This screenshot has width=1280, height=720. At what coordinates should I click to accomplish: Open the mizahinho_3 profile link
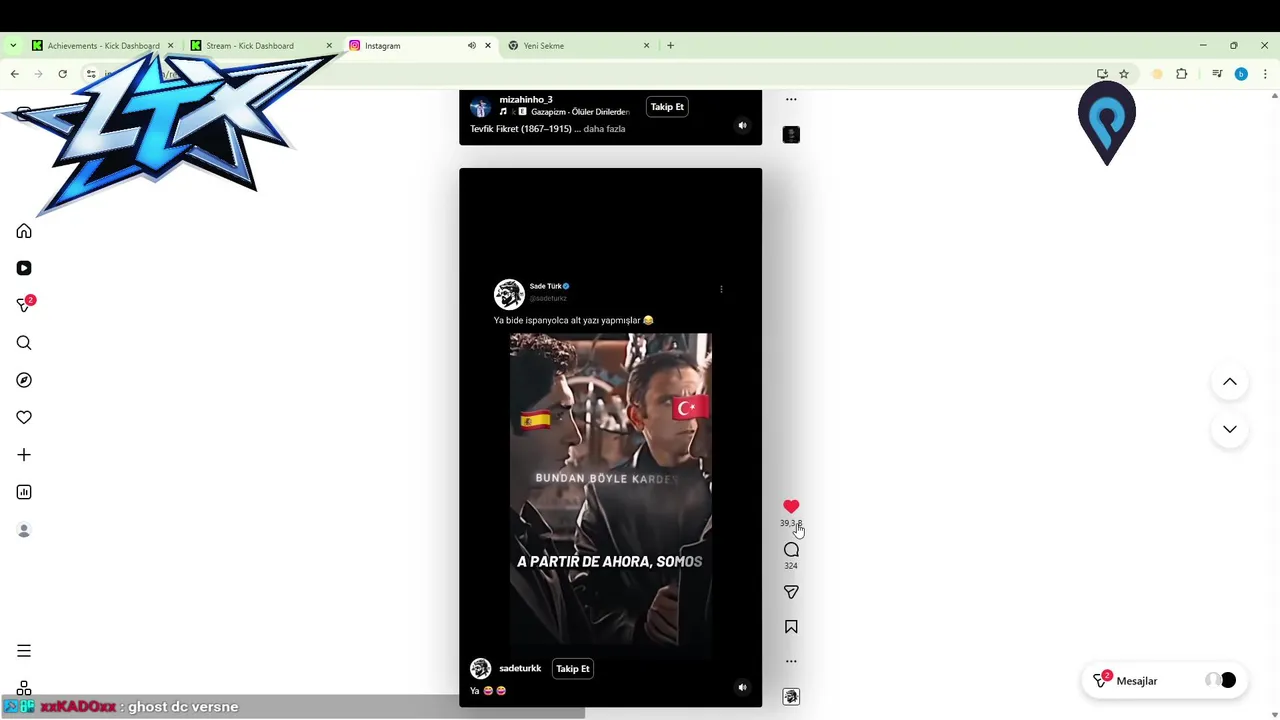[x=526, y=100]
